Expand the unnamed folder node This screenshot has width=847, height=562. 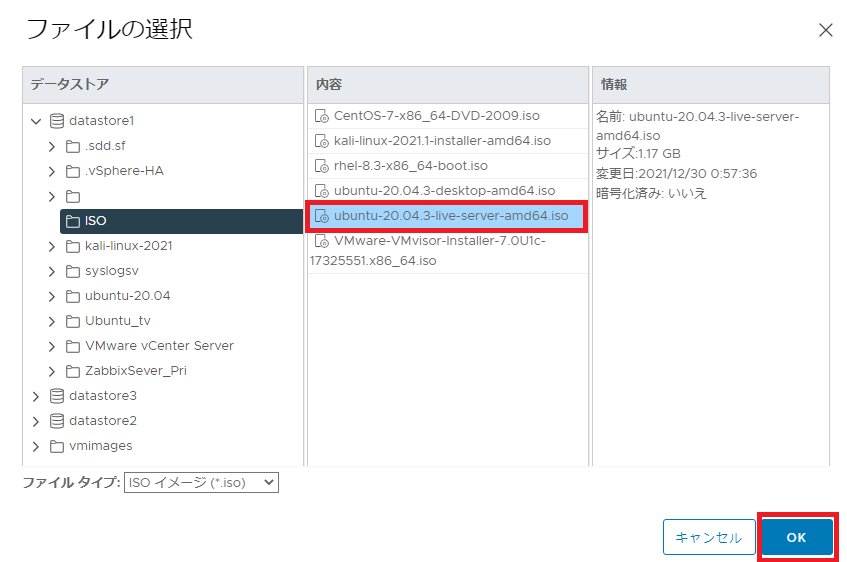coord(51,196)
